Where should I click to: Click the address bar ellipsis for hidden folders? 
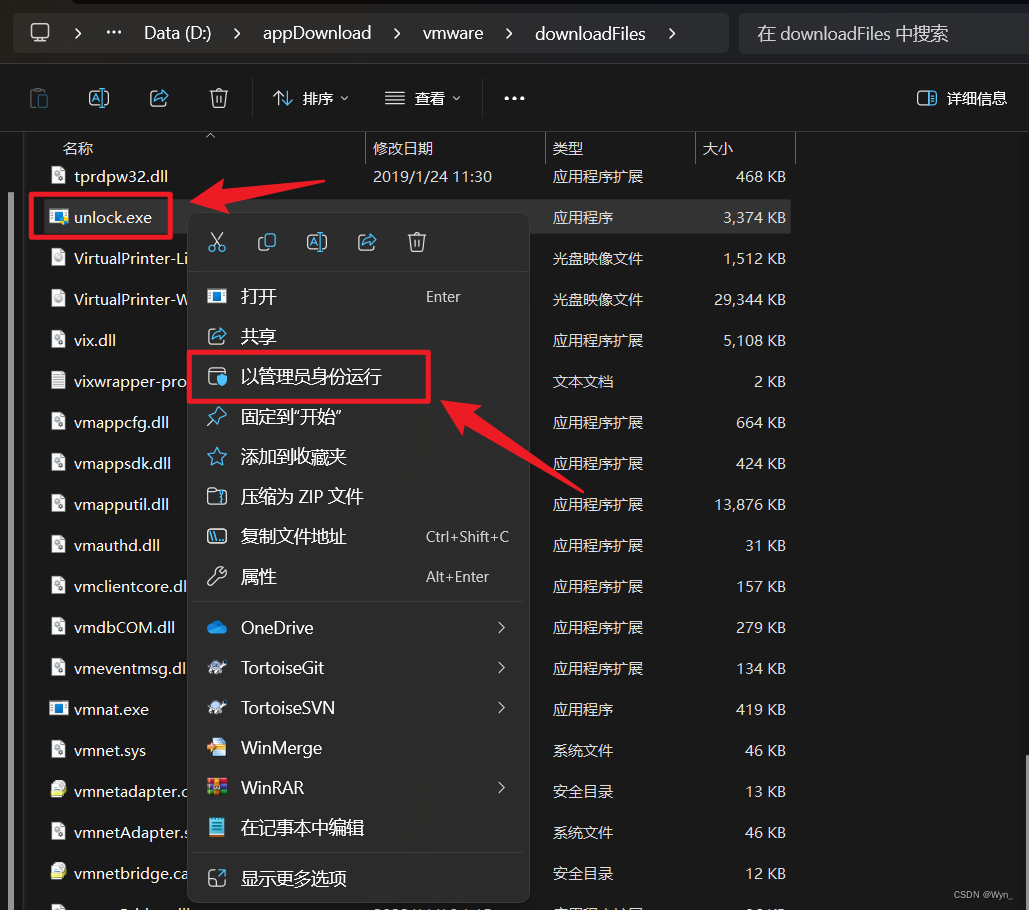point(114,32)
